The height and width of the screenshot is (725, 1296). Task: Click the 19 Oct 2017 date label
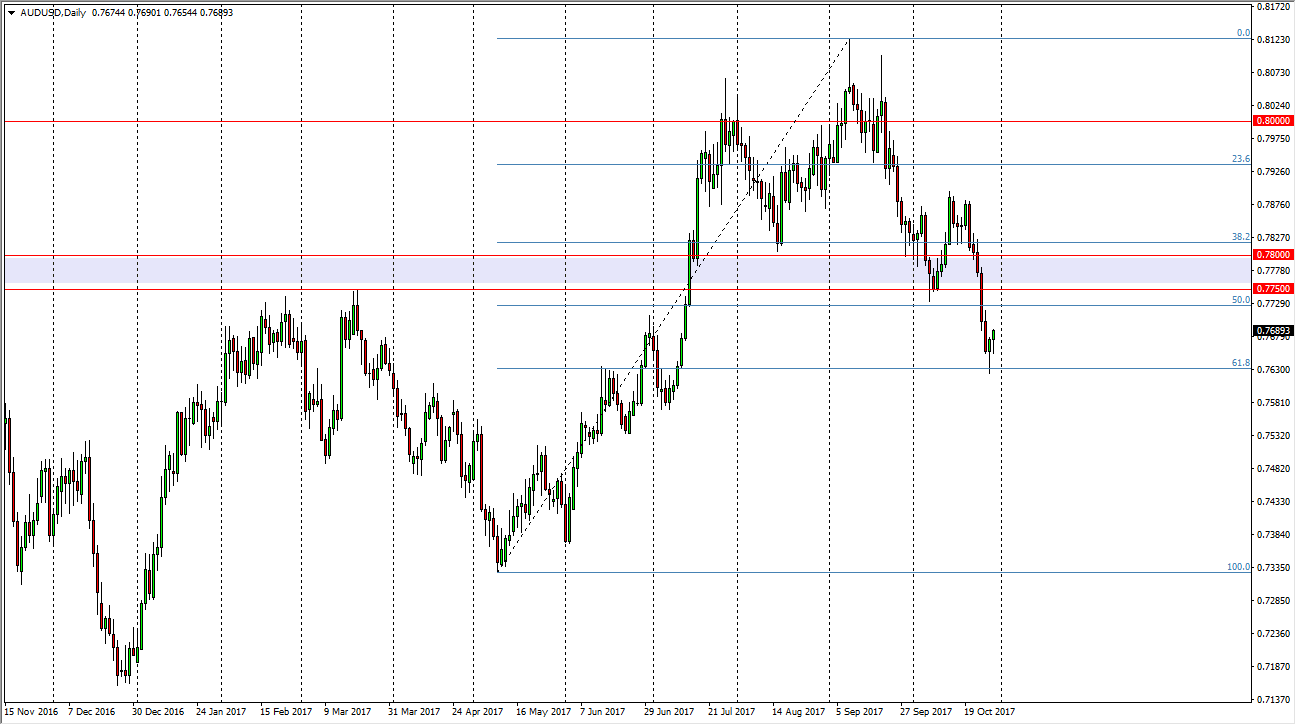point(989,712)
